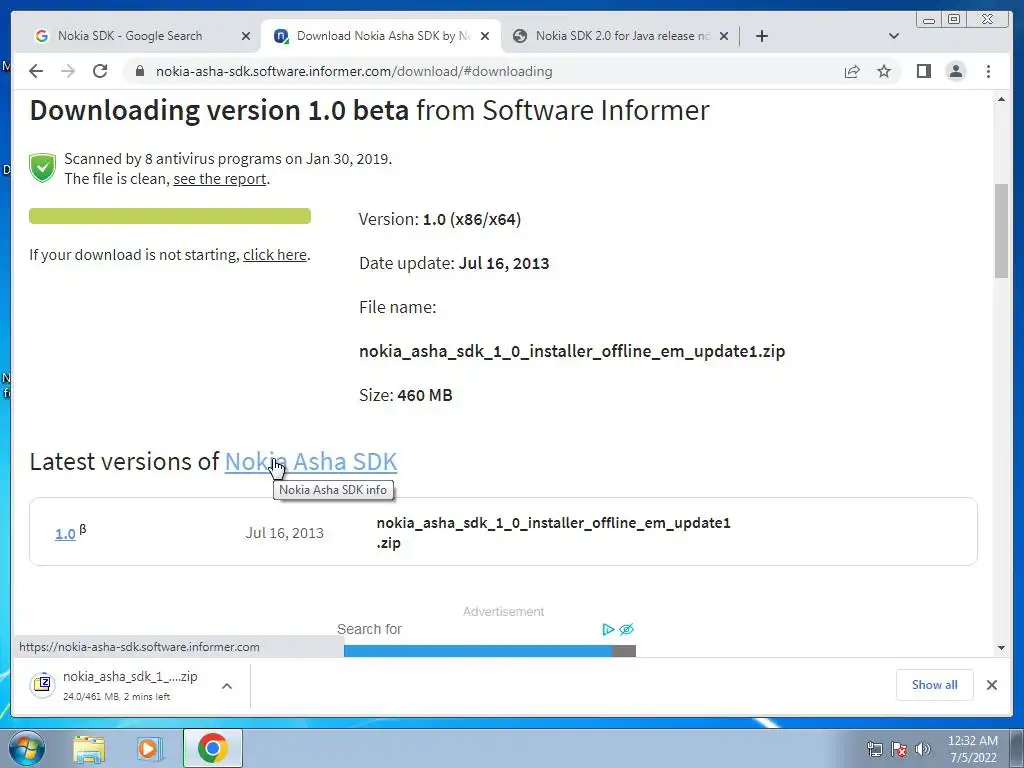1024x768 pixels.
Task: Expand download item options chevron
Action: (x=227, y=686)
